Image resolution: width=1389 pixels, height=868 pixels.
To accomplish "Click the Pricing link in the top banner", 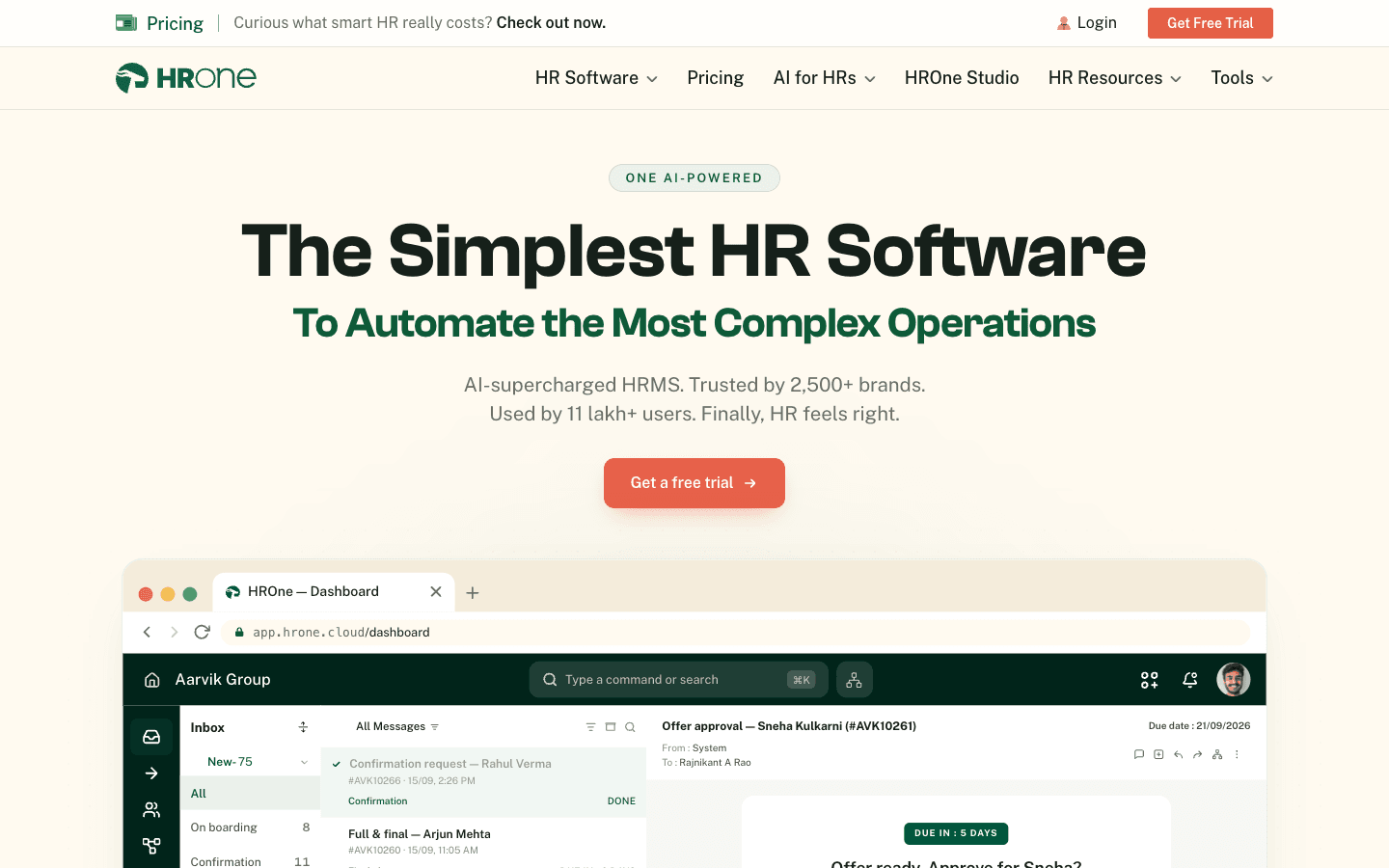I will [x=160, y=23].
